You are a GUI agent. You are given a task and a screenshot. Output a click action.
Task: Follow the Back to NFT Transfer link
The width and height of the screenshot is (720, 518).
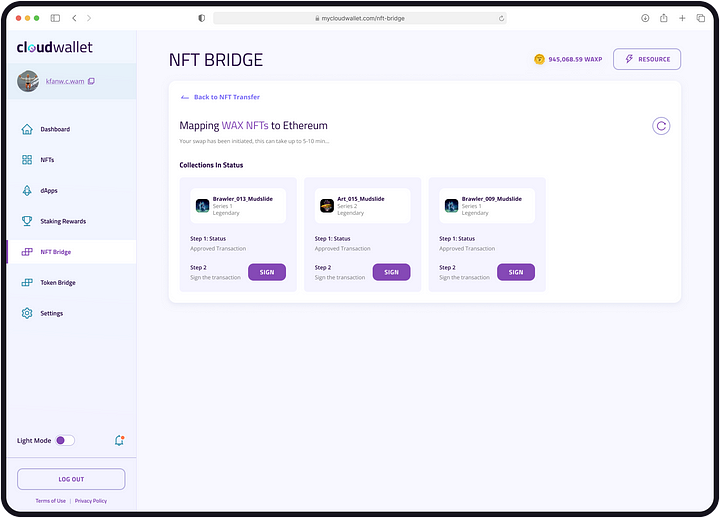click(227, 97)
